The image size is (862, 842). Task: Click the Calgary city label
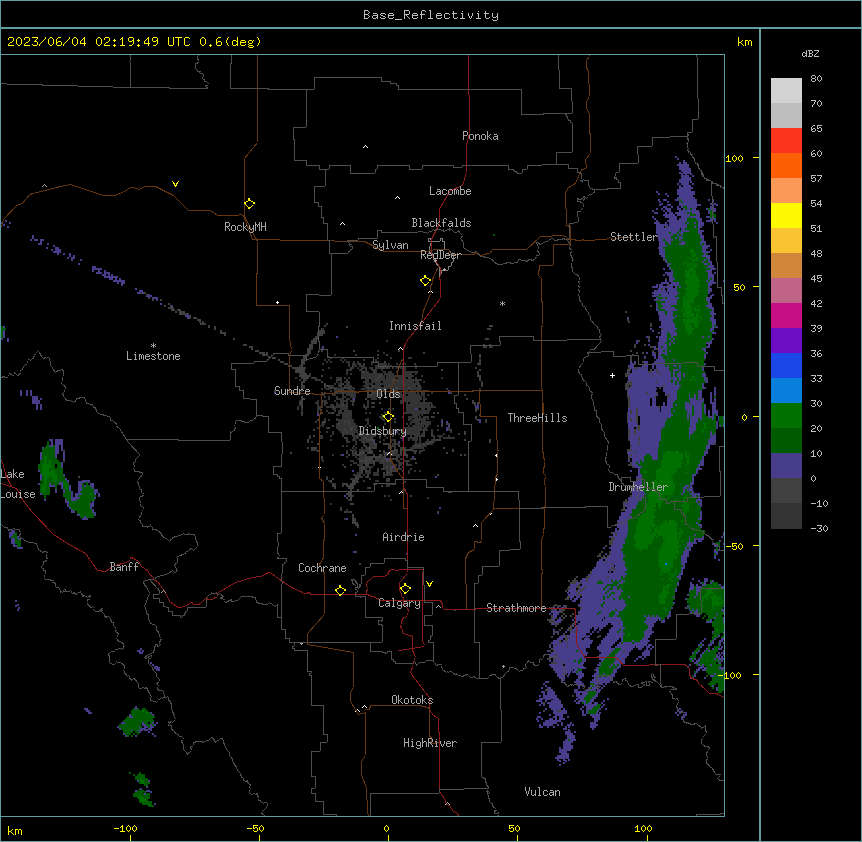(399, 603)
